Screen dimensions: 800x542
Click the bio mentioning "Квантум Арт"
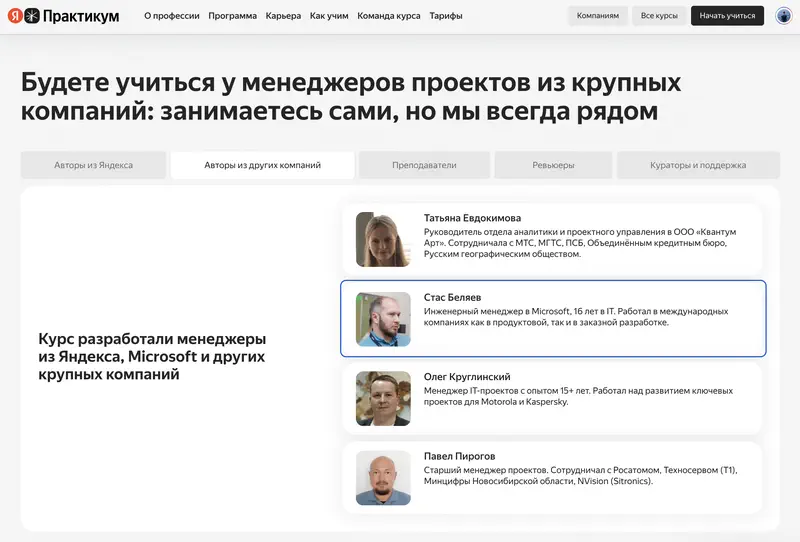tap(580, 243)
